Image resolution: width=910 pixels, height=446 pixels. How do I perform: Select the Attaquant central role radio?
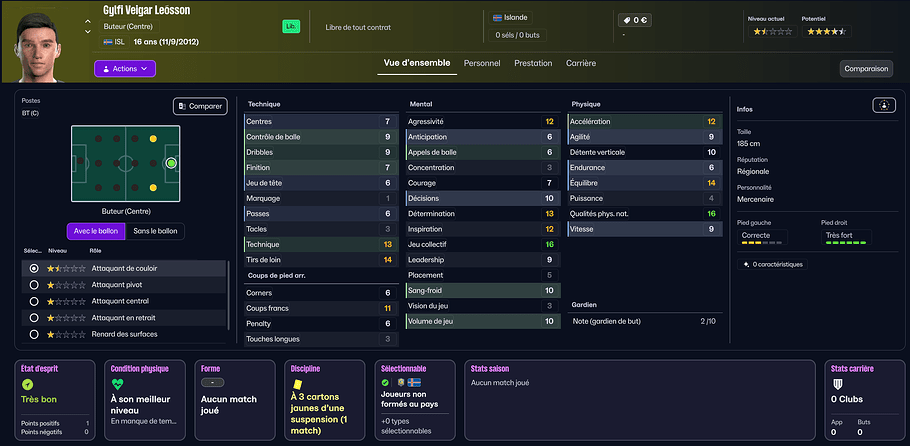35,301
